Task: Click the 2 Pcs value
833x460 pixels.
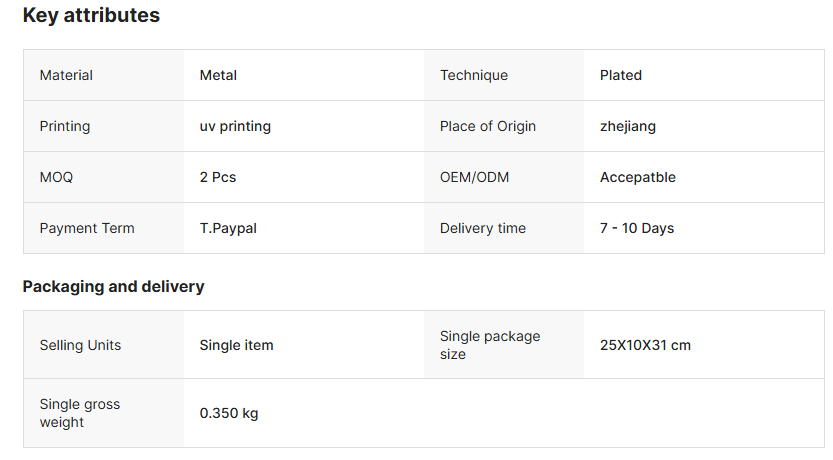Action: 218,177
